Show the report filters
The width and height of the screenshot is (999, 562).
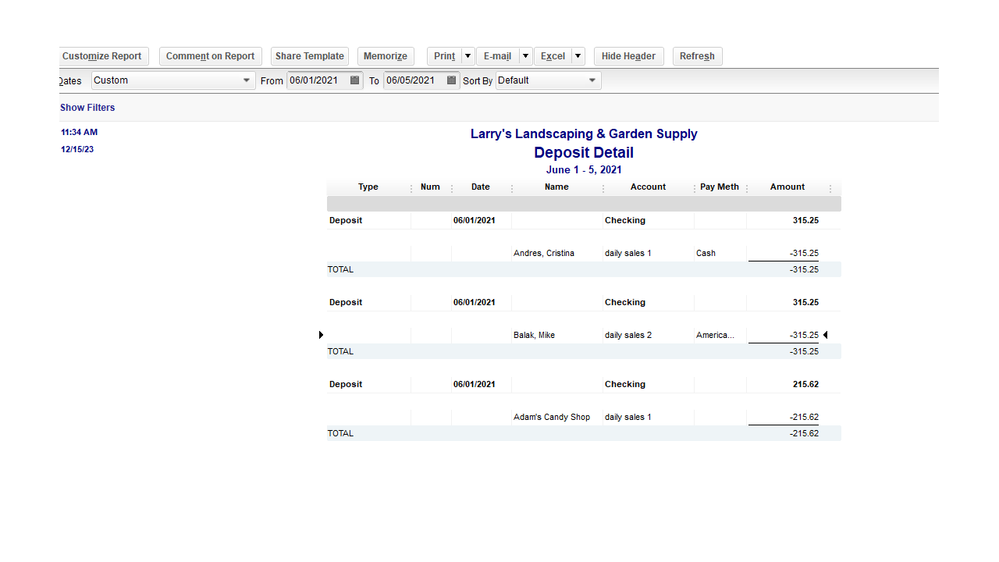pyautogui.click(x=87, y=108)
